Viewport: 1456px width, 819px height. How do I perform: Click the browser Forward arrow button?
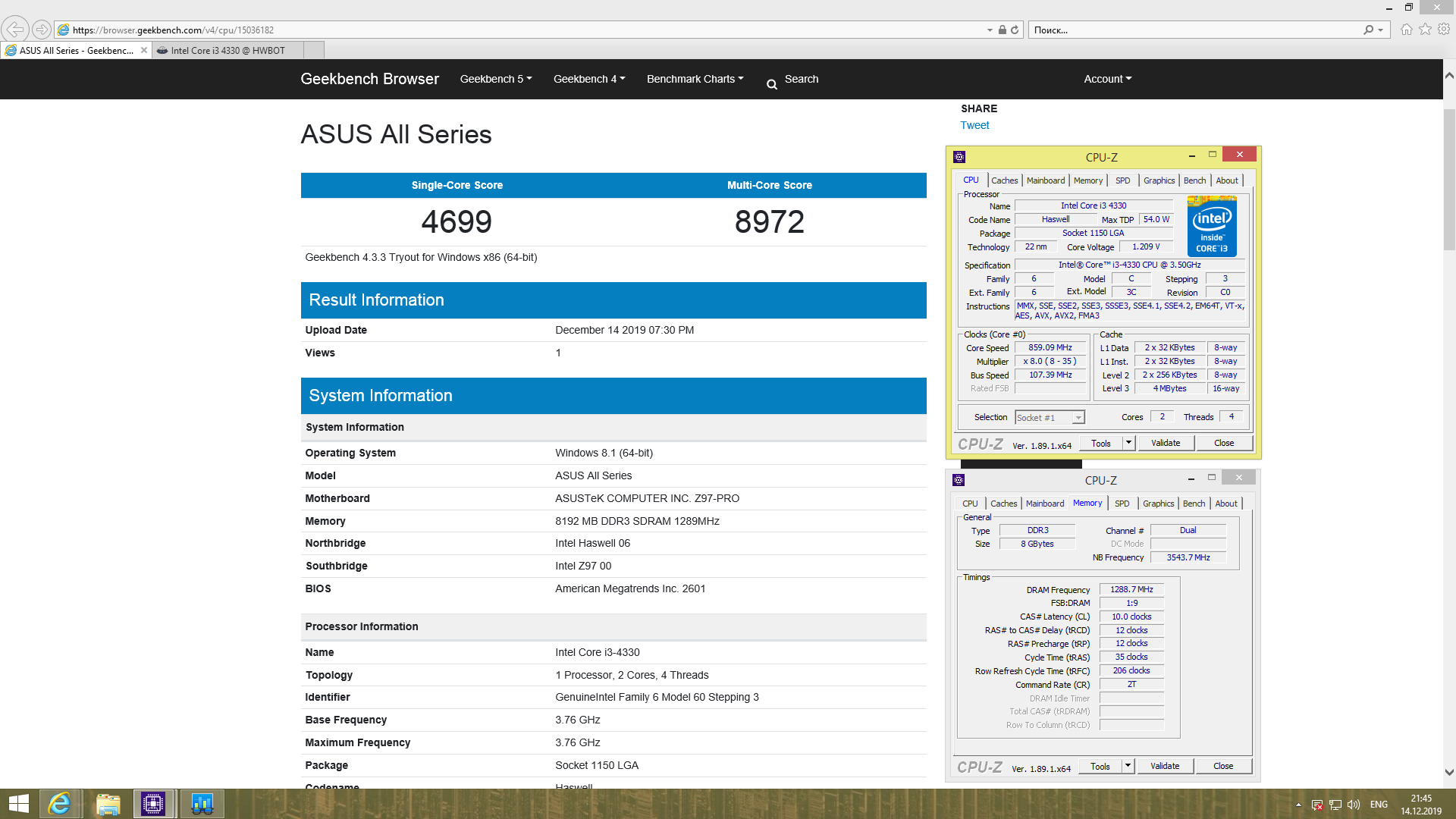coord(42,30)
